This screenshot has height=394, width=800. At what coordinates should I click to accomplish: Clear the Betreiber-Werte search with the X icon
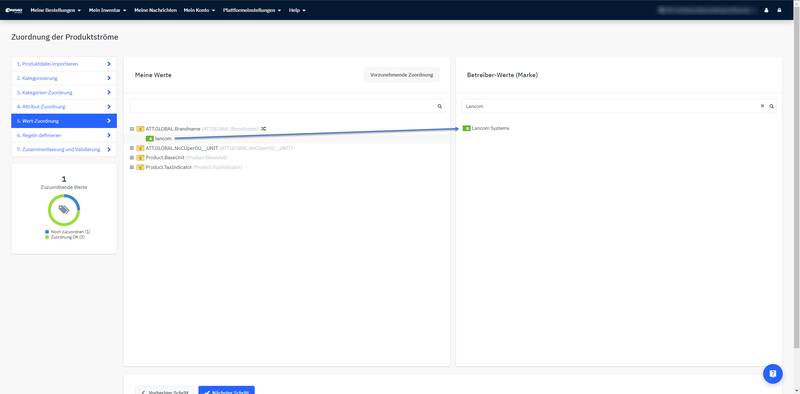762,106
